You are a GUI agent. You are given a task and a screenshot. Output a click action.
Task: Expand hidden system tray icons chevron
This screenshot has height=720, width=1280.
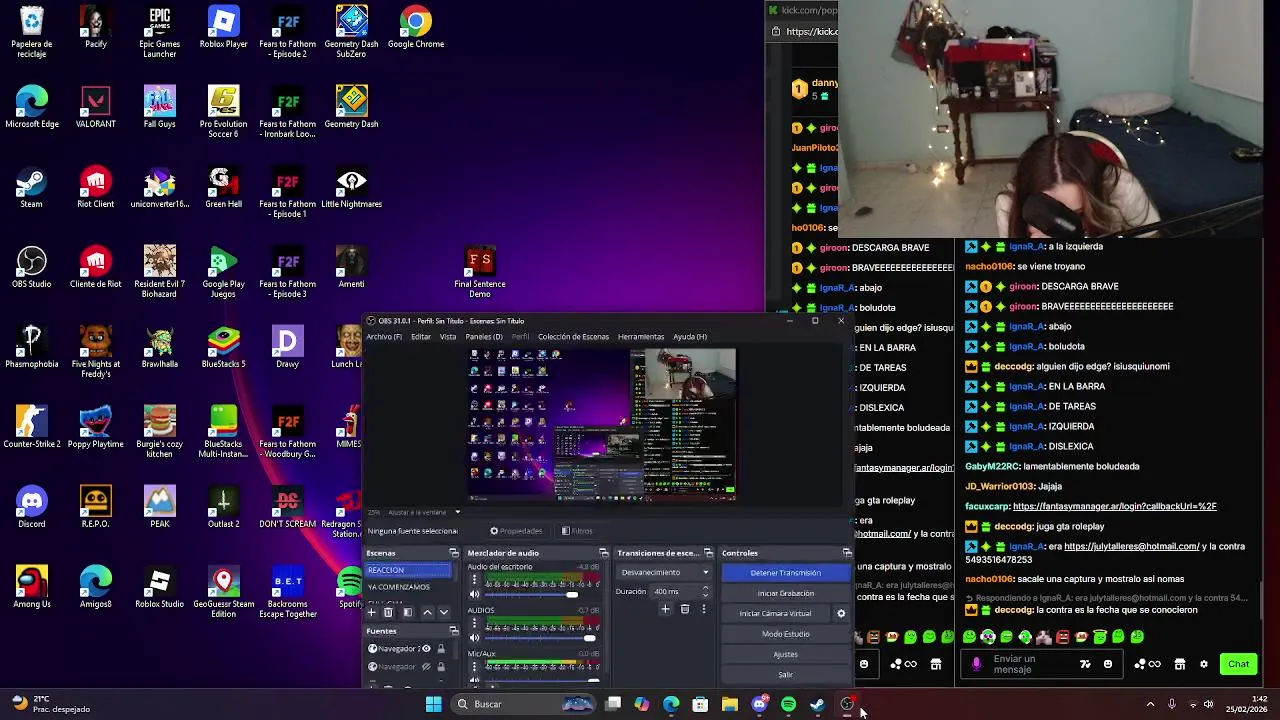tap(1150, 704)
